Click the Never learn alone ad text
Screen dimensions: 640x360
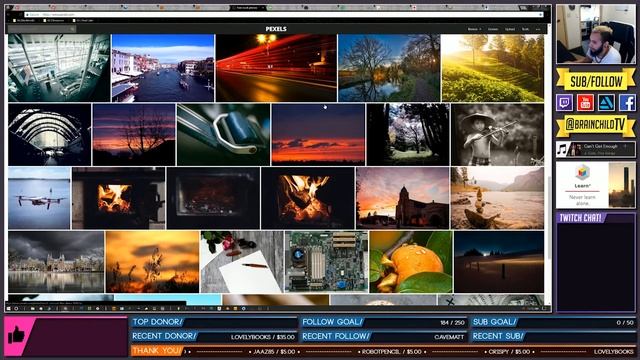(x=582, y=200)
